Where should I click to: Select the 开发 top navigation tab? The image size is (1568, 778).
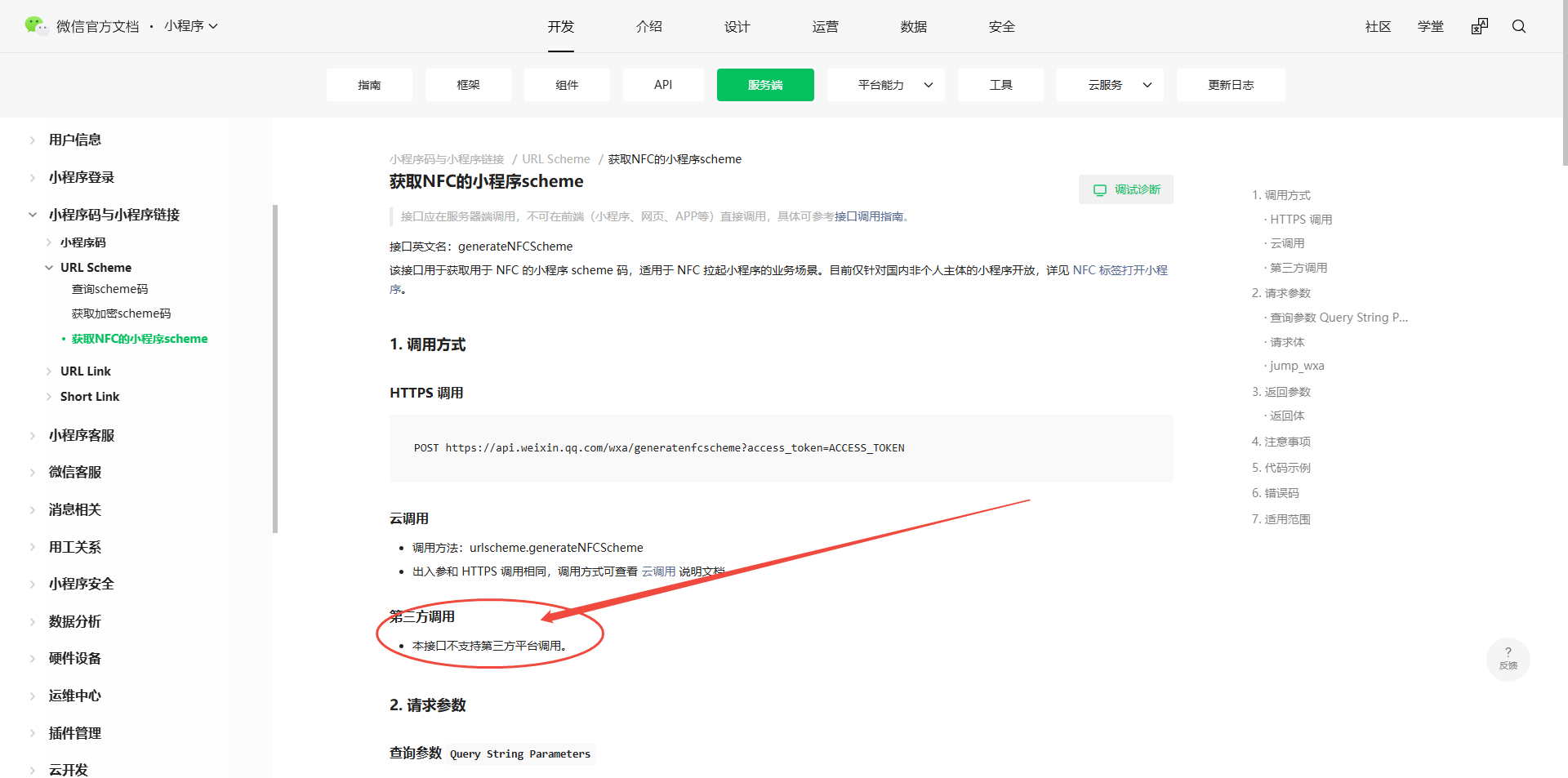pyautogui.click(x=561, y=27)
